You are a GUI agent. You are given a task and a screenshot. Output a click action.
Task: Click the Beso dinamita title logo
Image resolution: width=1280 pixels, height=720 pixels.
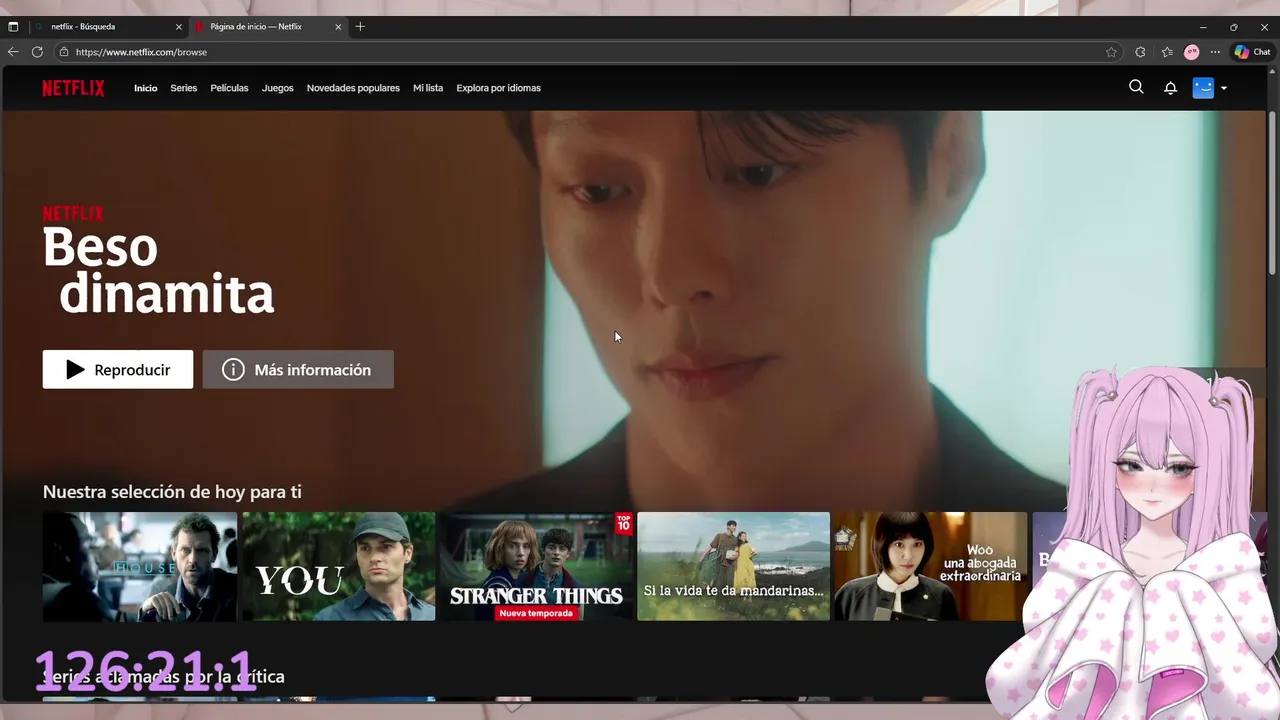tap(158, 270)
